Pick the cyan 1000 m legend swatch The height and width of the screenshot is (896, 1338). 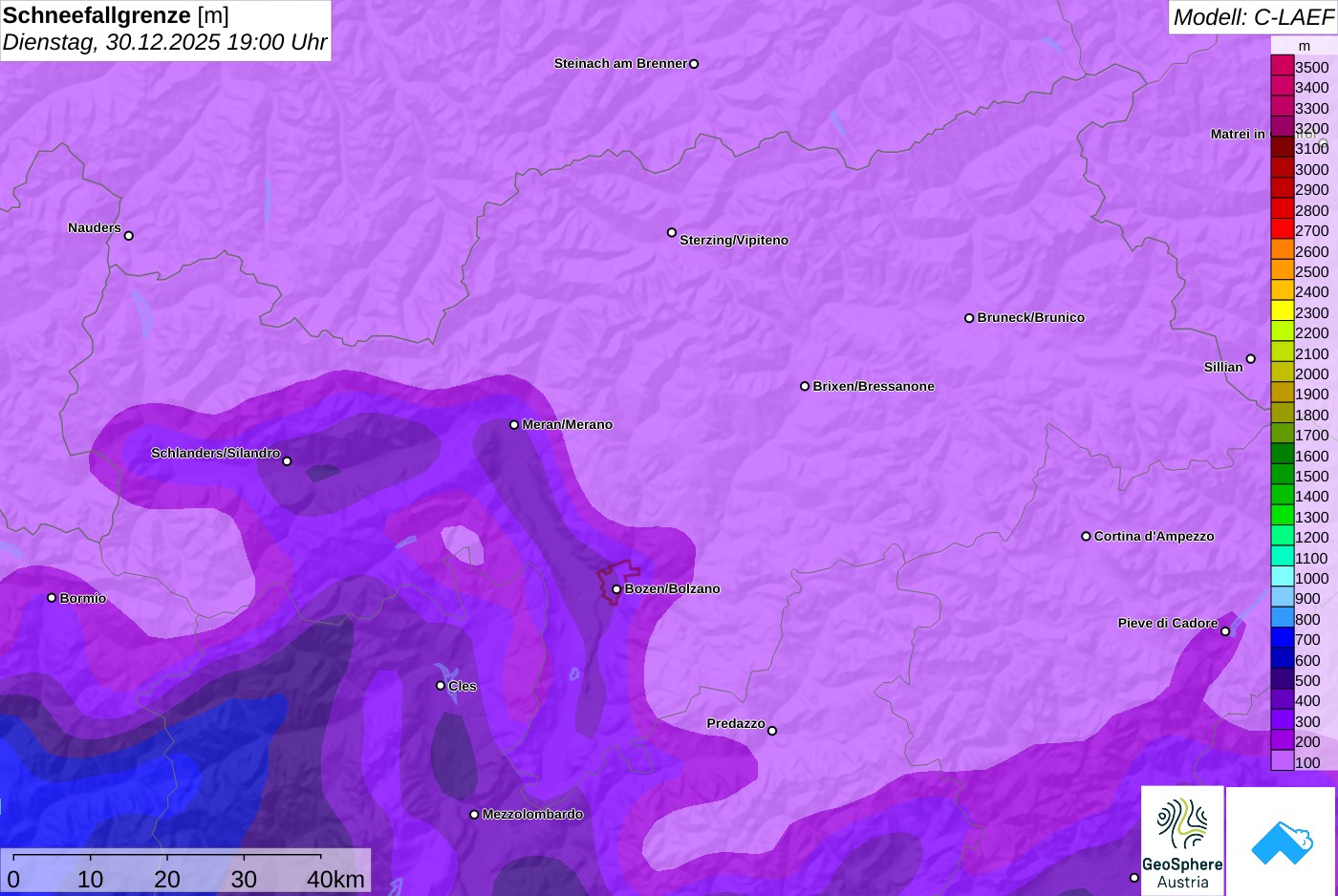tap(1283, 577)
